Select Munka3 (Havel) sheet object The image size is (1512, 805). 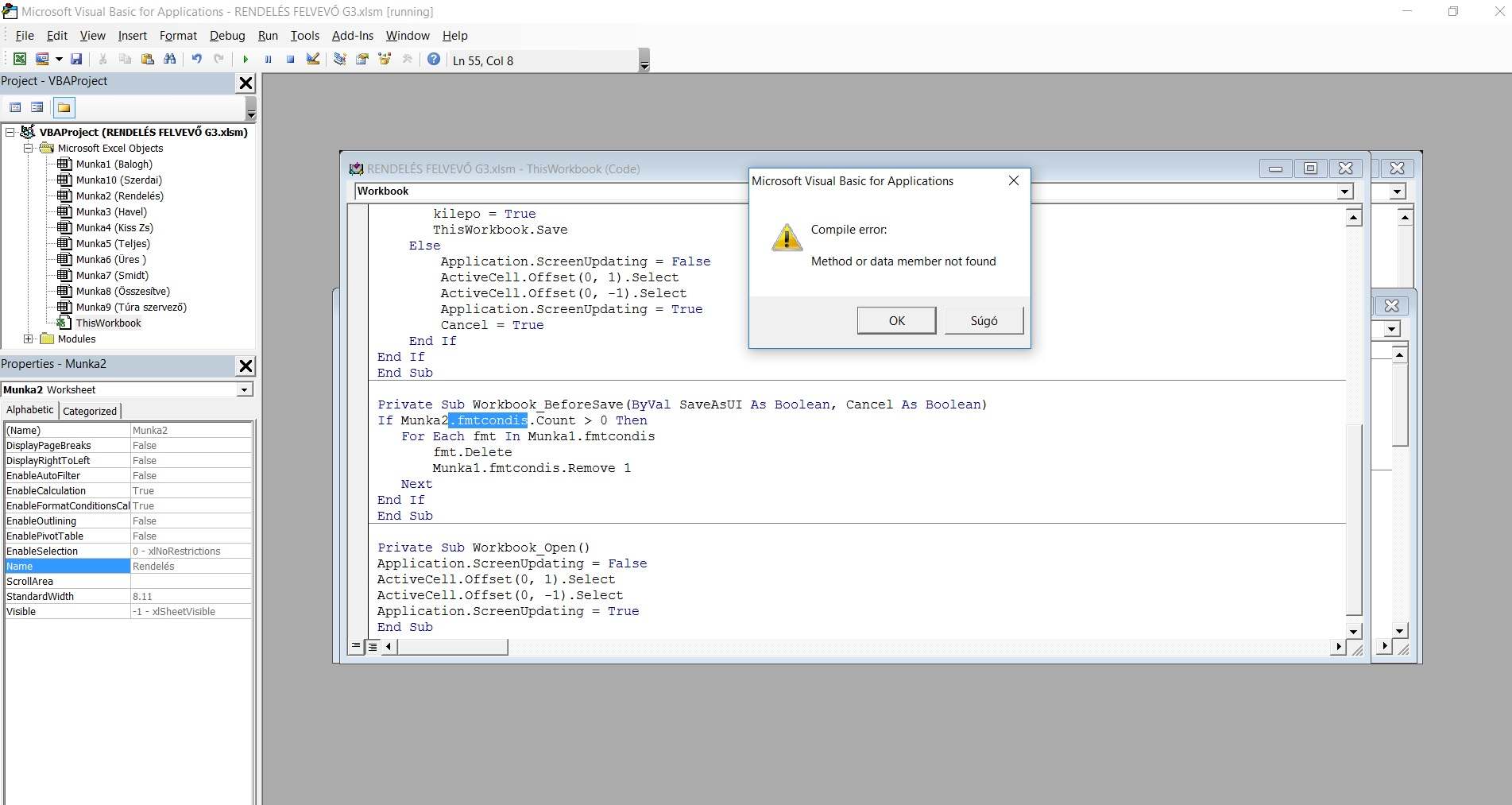coord(111,211)
